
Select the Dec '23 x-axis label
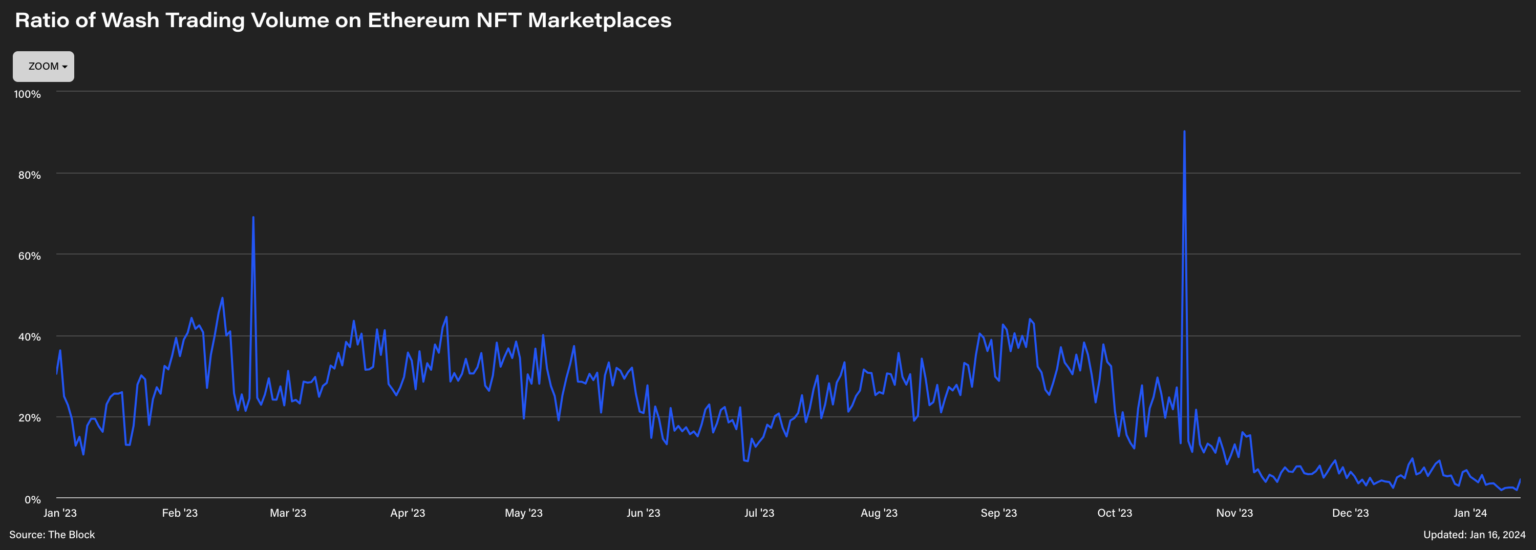[1350, 513]
